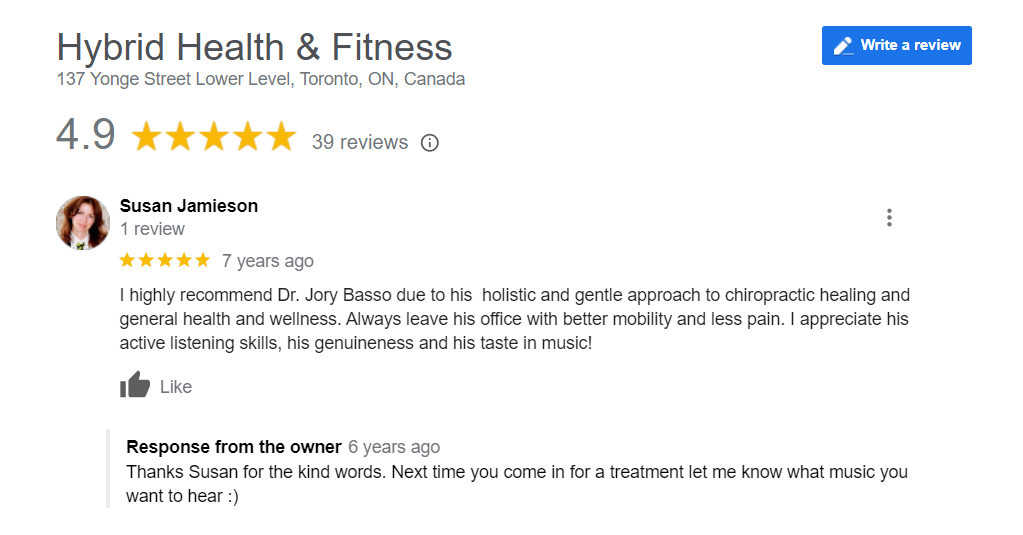
Task: Open Susan Jamieson's reviewer name link
Action: (189, 206)
